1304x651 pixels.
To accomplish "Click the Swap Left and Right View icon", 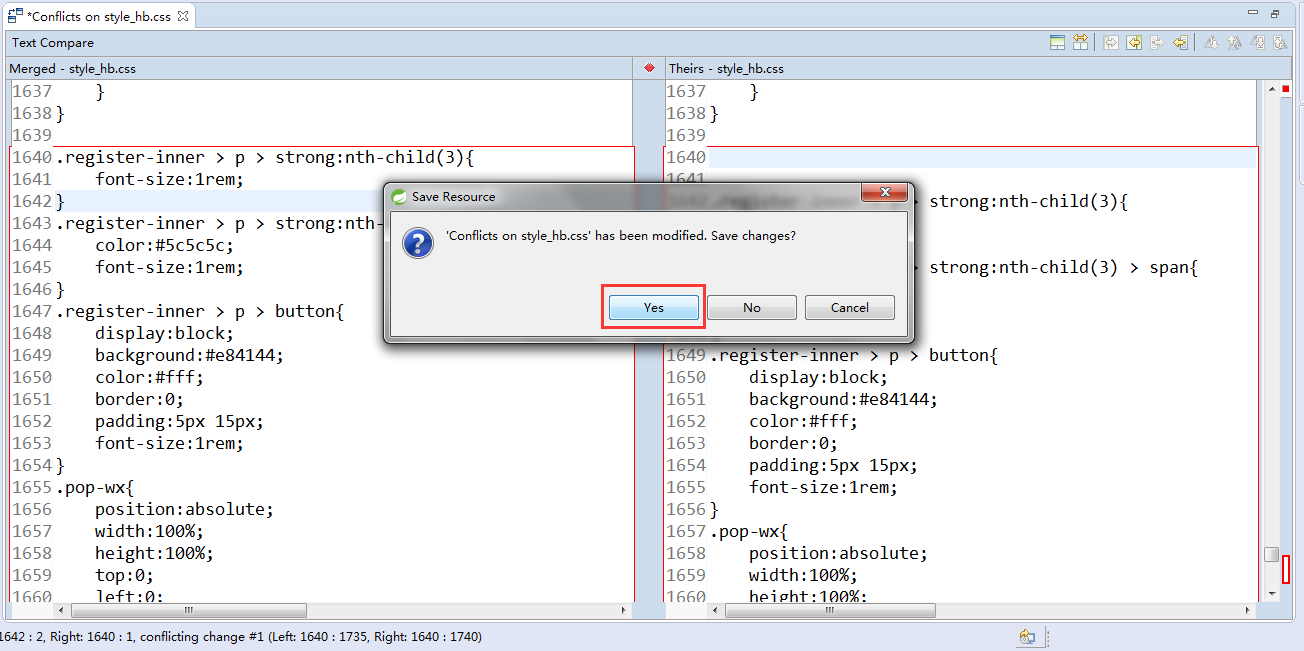I will (1080, 42).
